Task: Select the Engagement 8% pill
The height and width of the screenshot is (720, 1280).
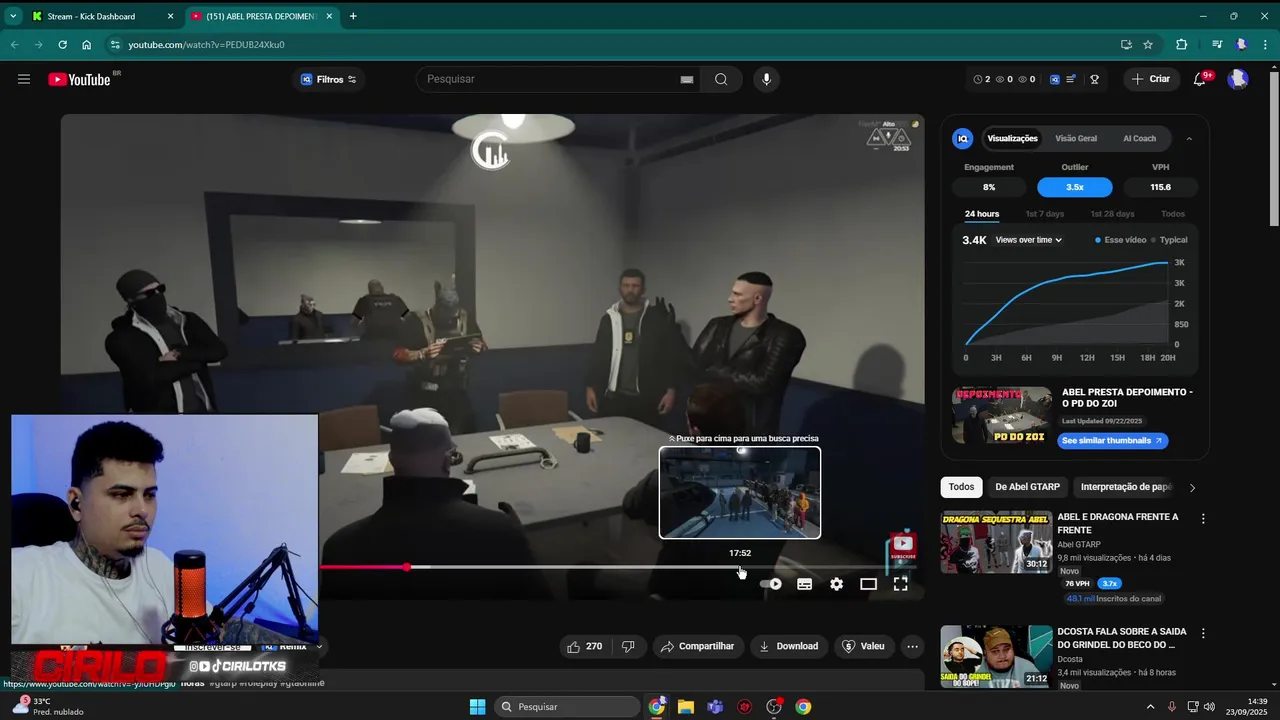Action: click(x=989, y=187)
